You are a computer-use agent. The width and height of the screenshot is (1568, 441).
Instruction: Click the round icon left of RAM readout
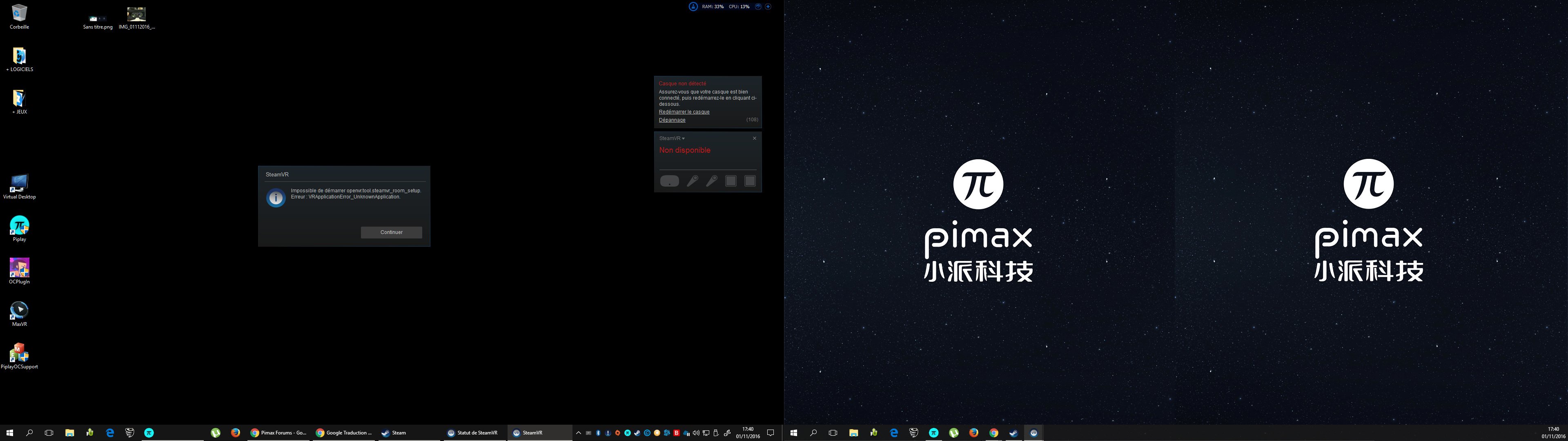point(693,7)
